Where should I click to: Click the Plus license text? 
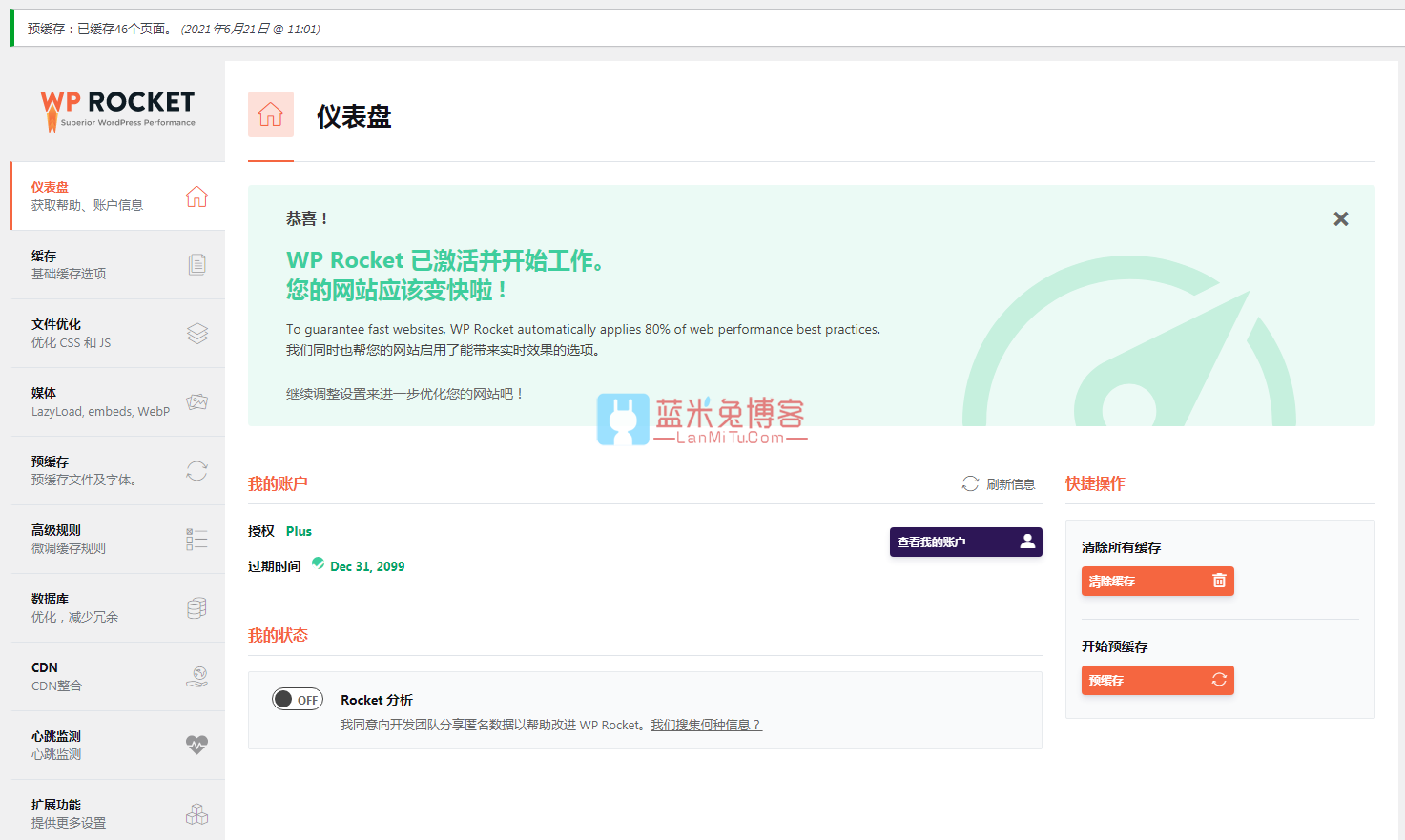(299, 531)
